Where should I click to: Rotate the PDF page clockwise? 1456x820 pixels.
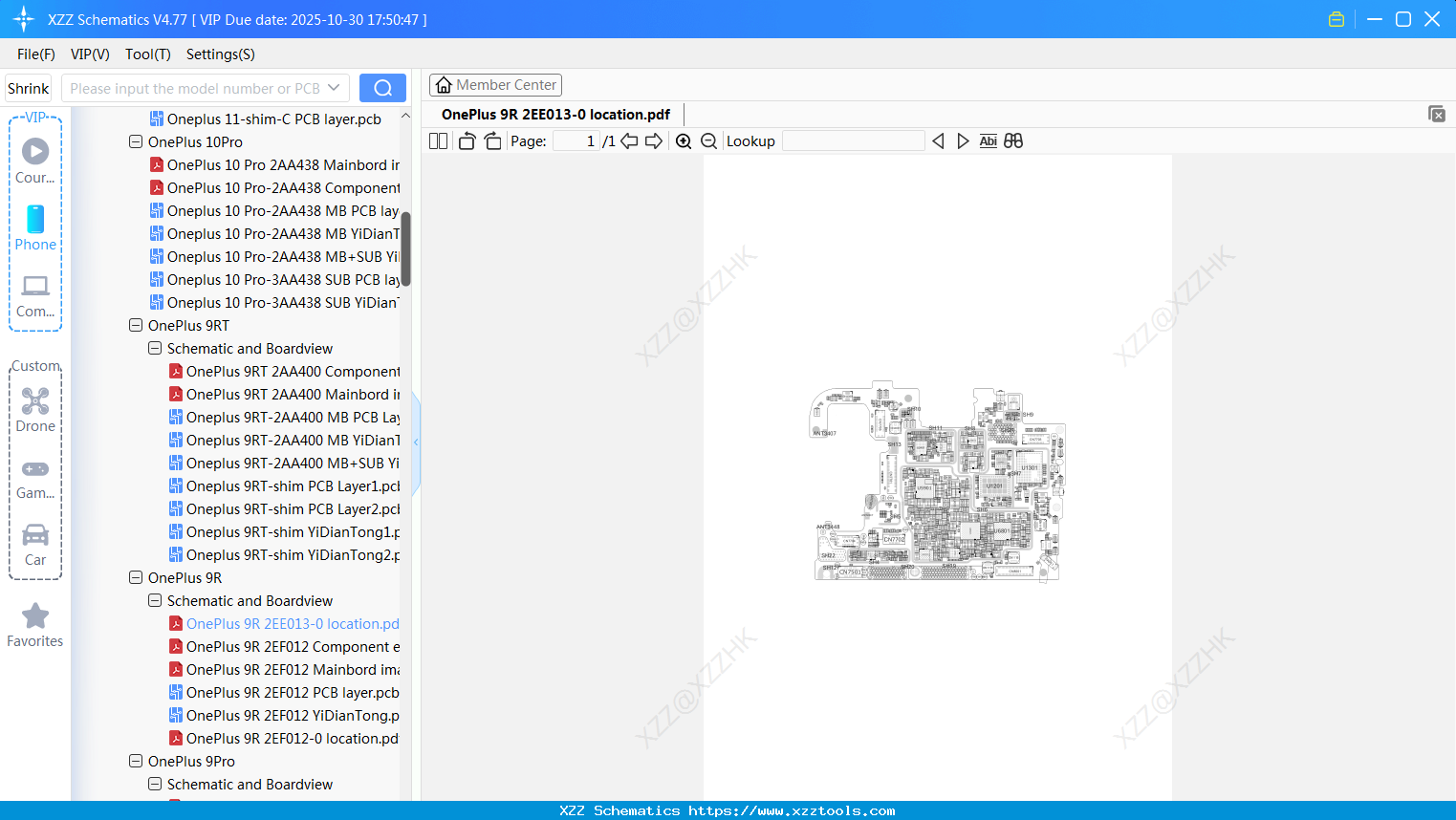click(492, 140)
